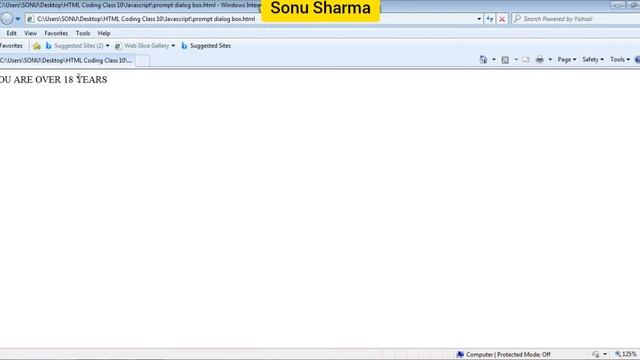Expand the Print options dropdown arrow
The width and height of the screenshot is (640, 360).
point(550,60)
